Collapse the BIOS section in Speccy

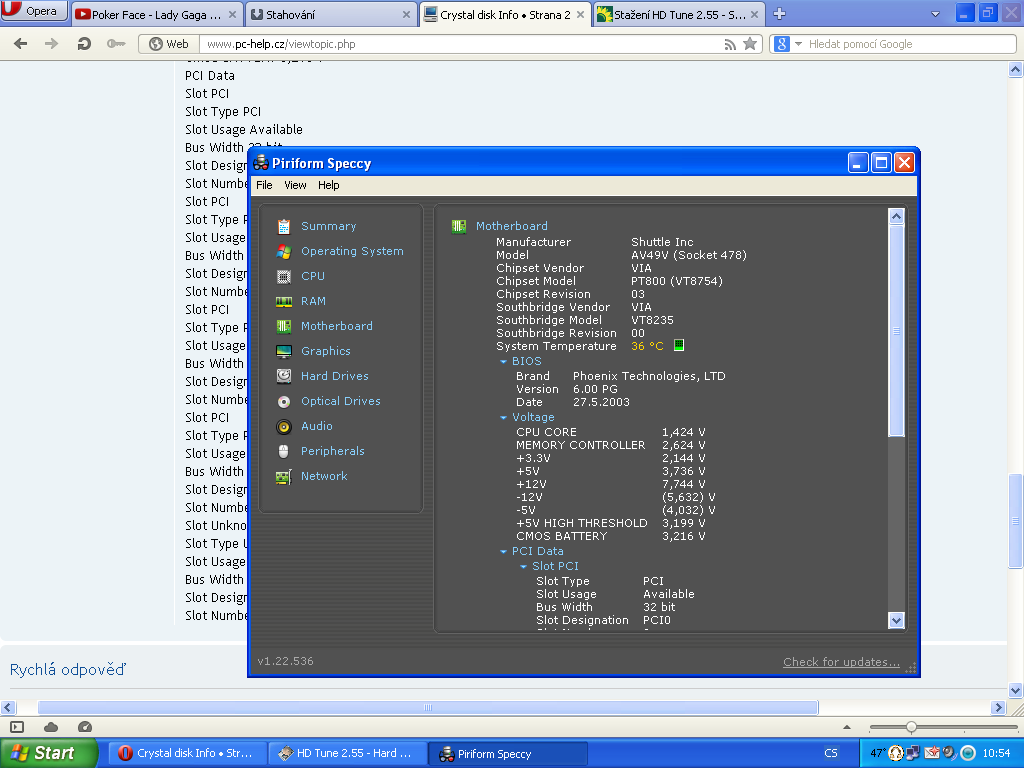pyautogui.click(x=504, y=362)
